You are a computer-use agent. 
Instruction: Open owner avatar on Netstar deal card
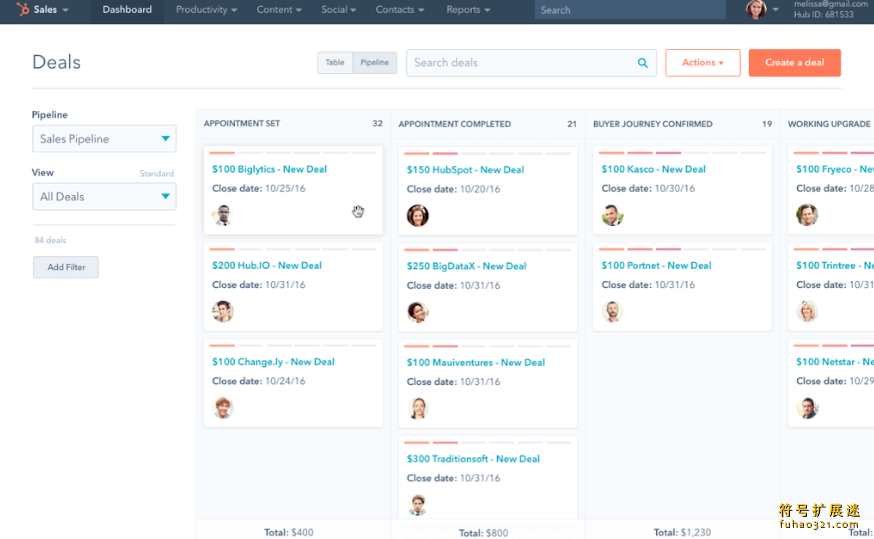coord(807,407)
